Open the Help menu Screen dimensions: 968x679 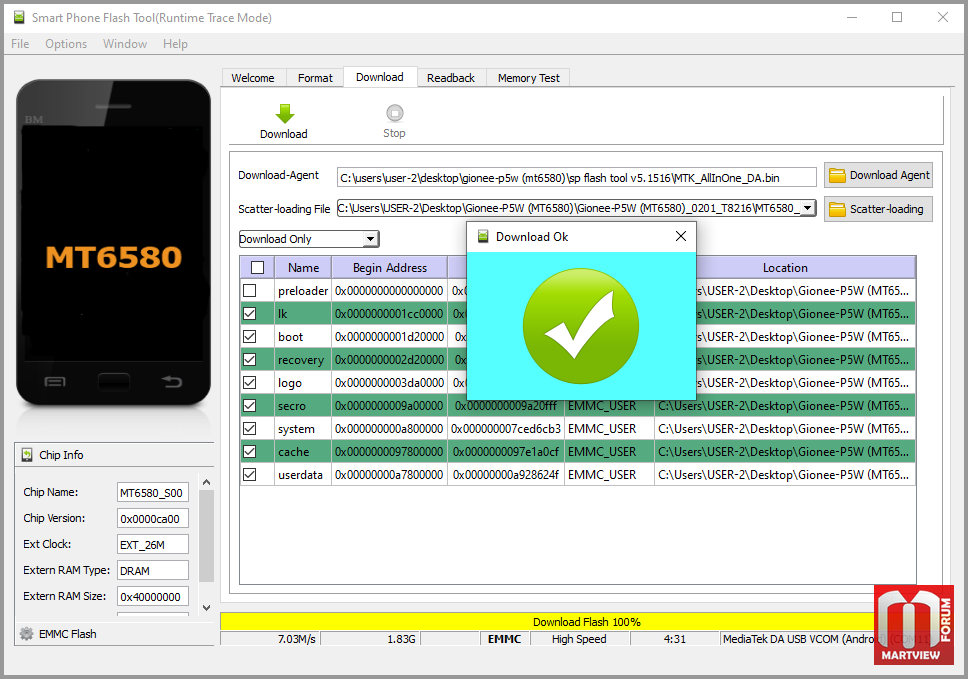pos(175,44)
